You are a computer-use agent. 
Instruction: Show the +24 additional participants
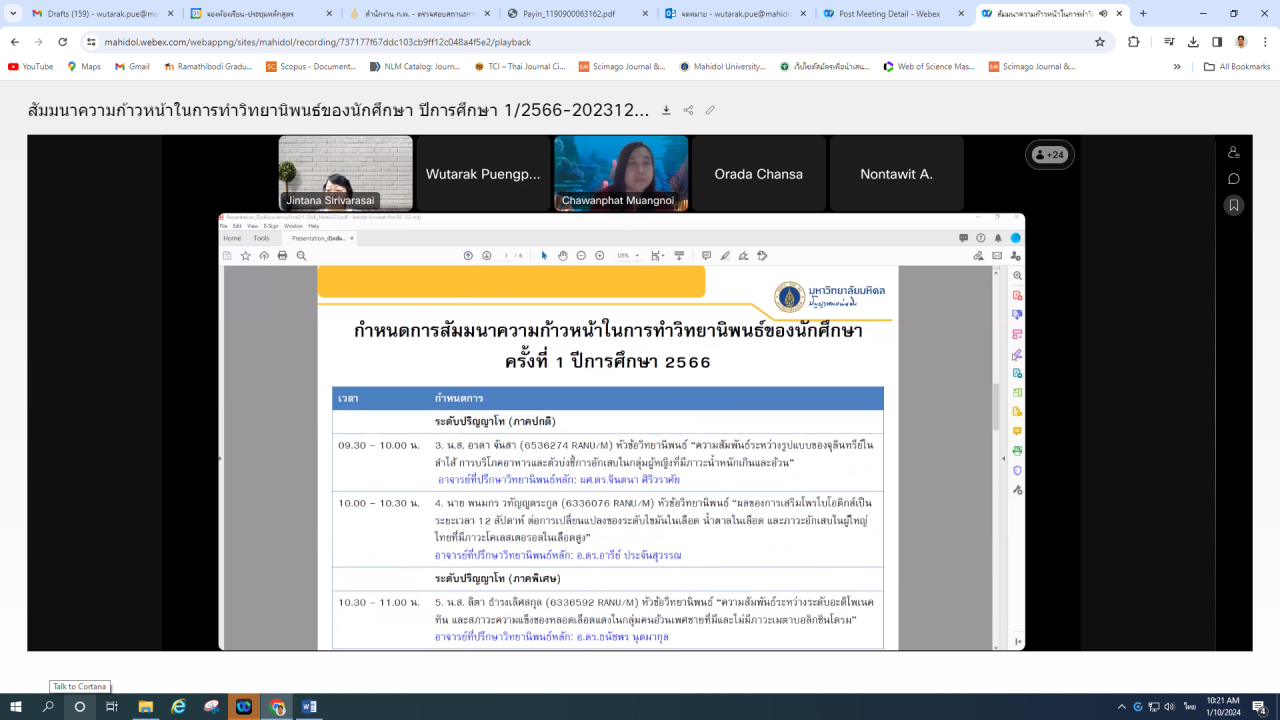tap(1048, 155)
